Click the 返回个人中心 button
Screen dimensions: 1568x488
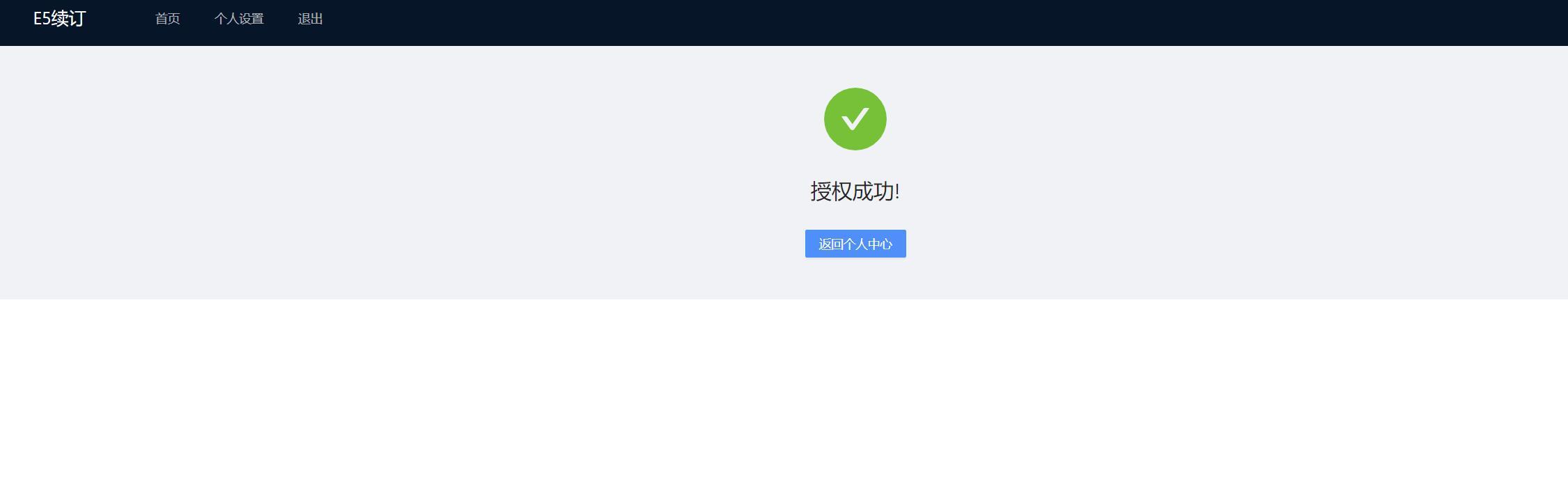point(855,244)
